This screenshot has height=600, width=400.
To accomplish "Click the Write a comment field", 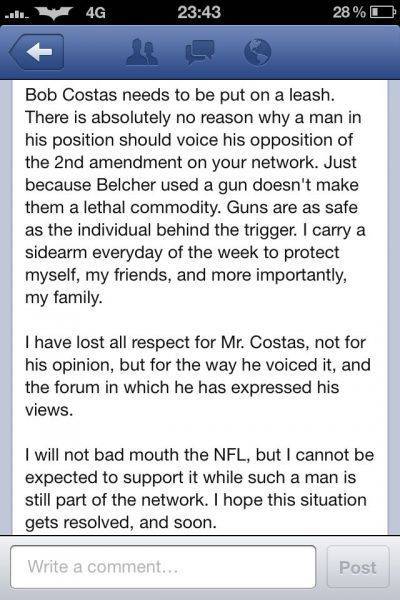I will tap(163, 567).
